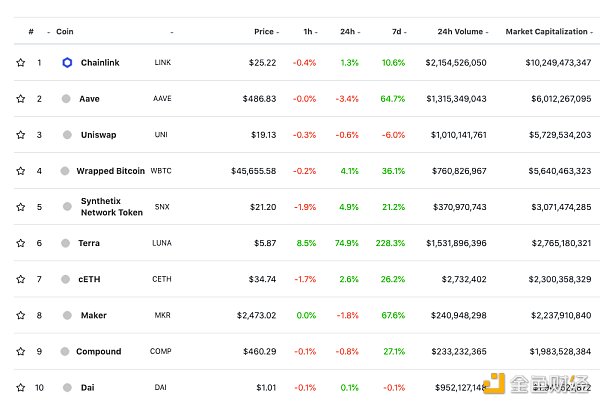Click Terra 7d change 228.3%
600x405 pixels.
coord(390,243)
